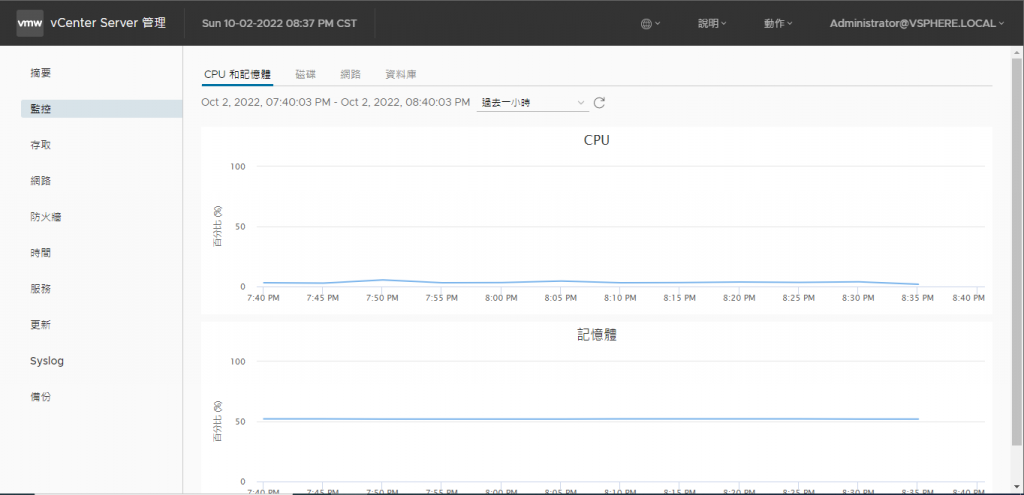This screenshot has width=1024, height=495.
Task: Click the vmw logo icon
Action: pos(30,23)
